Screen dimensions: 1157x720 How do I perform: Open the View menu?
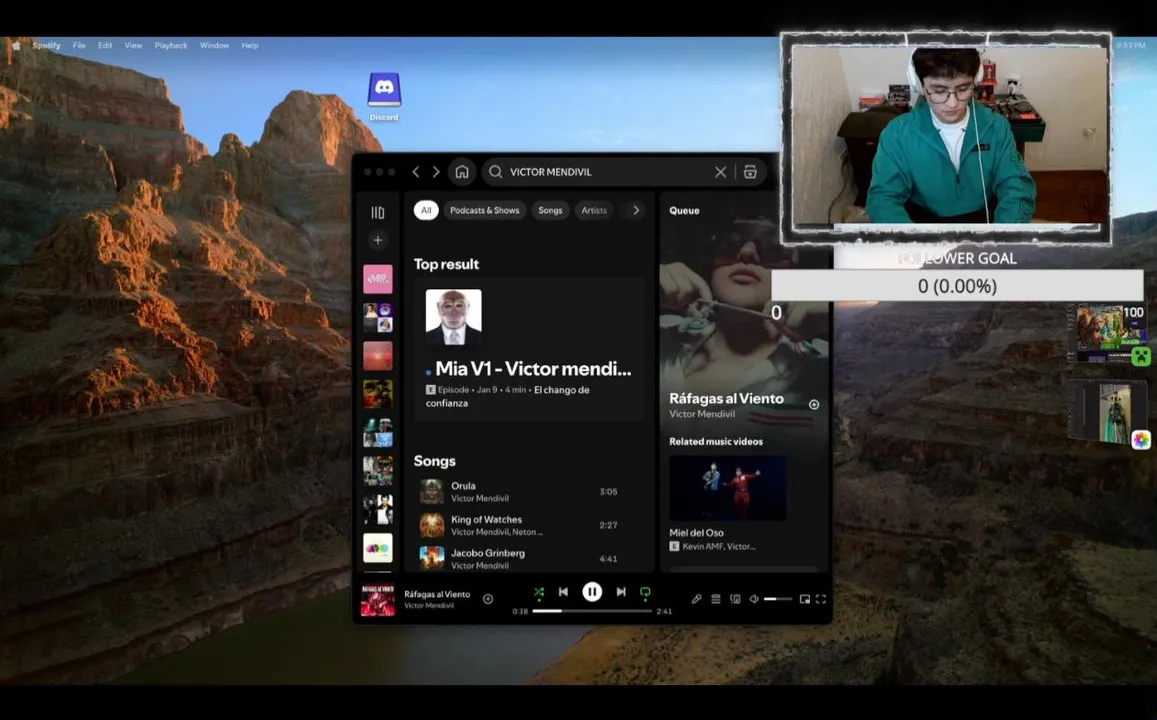[134, 45]
